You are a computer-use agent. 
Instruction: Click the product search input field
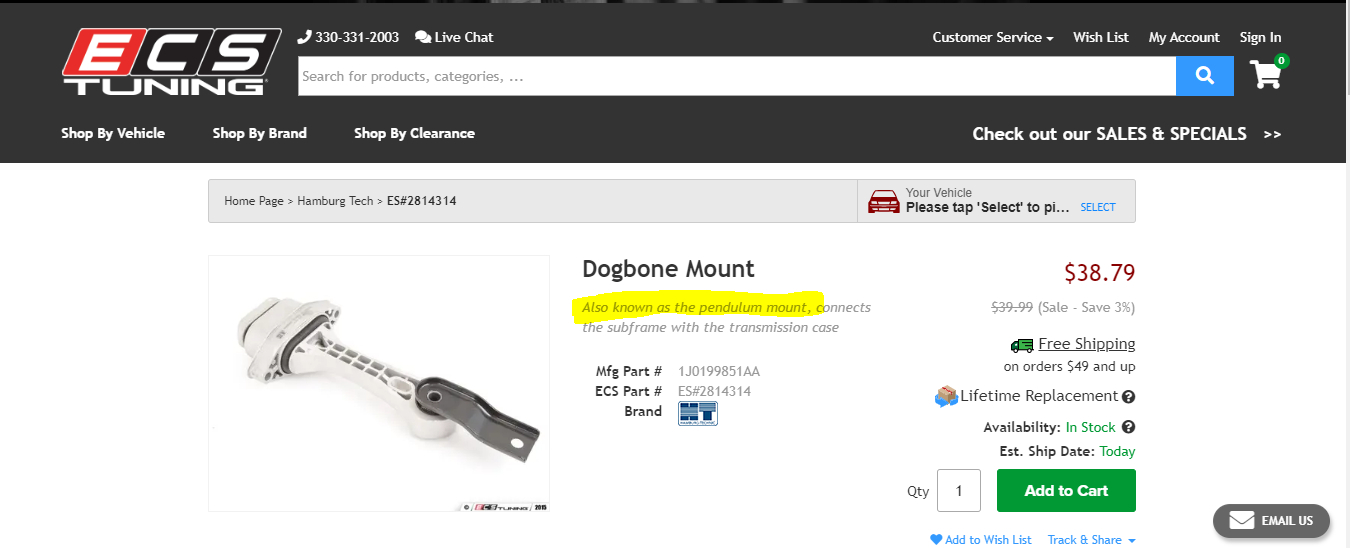tap(736, 76)
